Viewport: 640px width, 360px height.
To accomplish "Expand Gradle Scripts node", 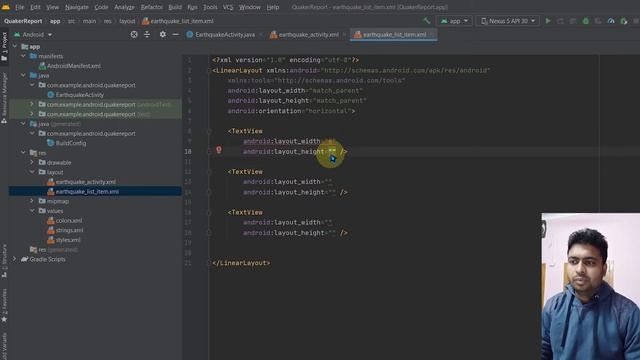I will (15, 259).
